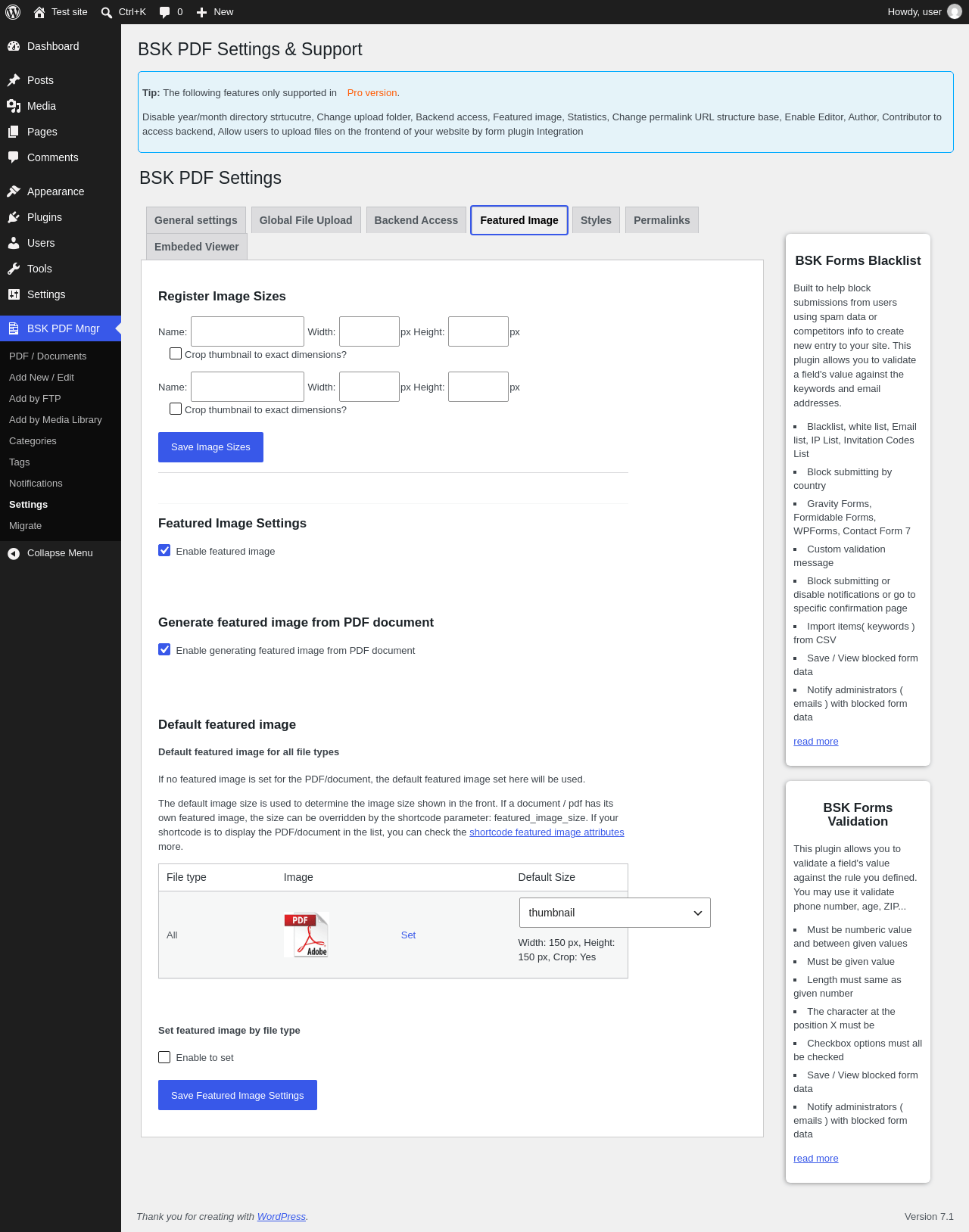Uncheck Enable generating featured image from PDF

[x=164, y=649]
